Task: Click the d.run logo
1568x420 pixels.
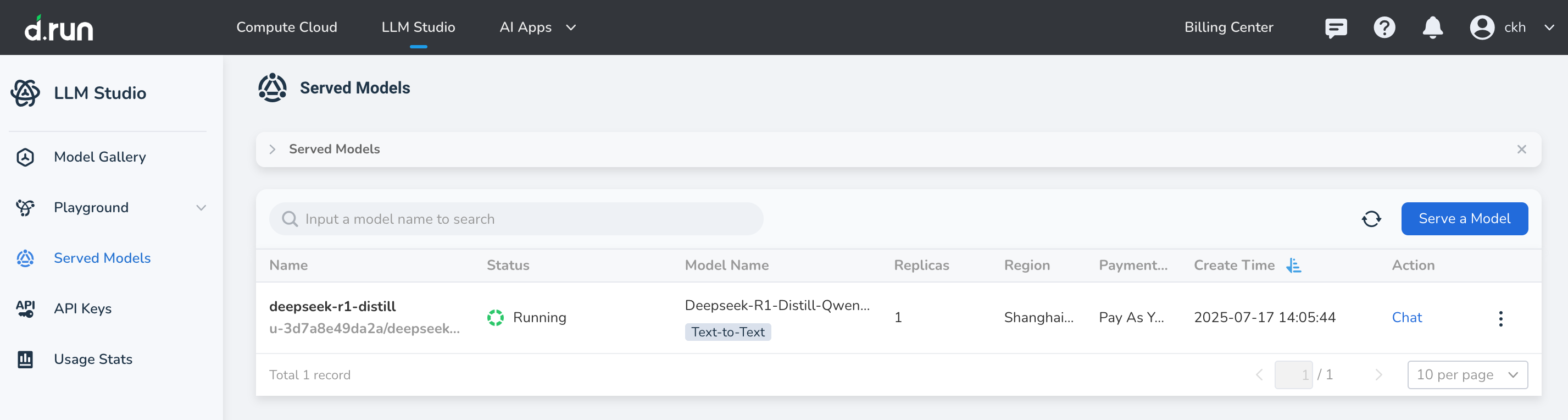Action: tap(58, 28)
